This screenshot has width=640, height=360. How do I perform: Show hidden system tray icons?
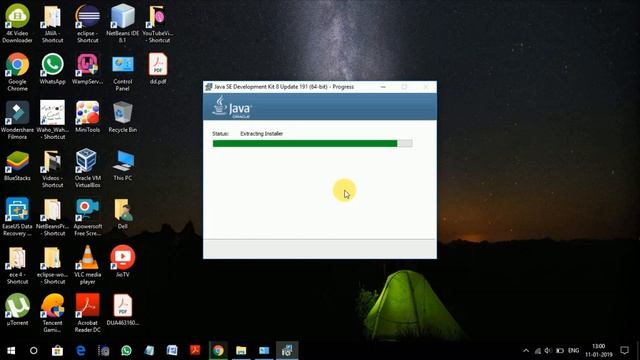click(x=526, y=350)
